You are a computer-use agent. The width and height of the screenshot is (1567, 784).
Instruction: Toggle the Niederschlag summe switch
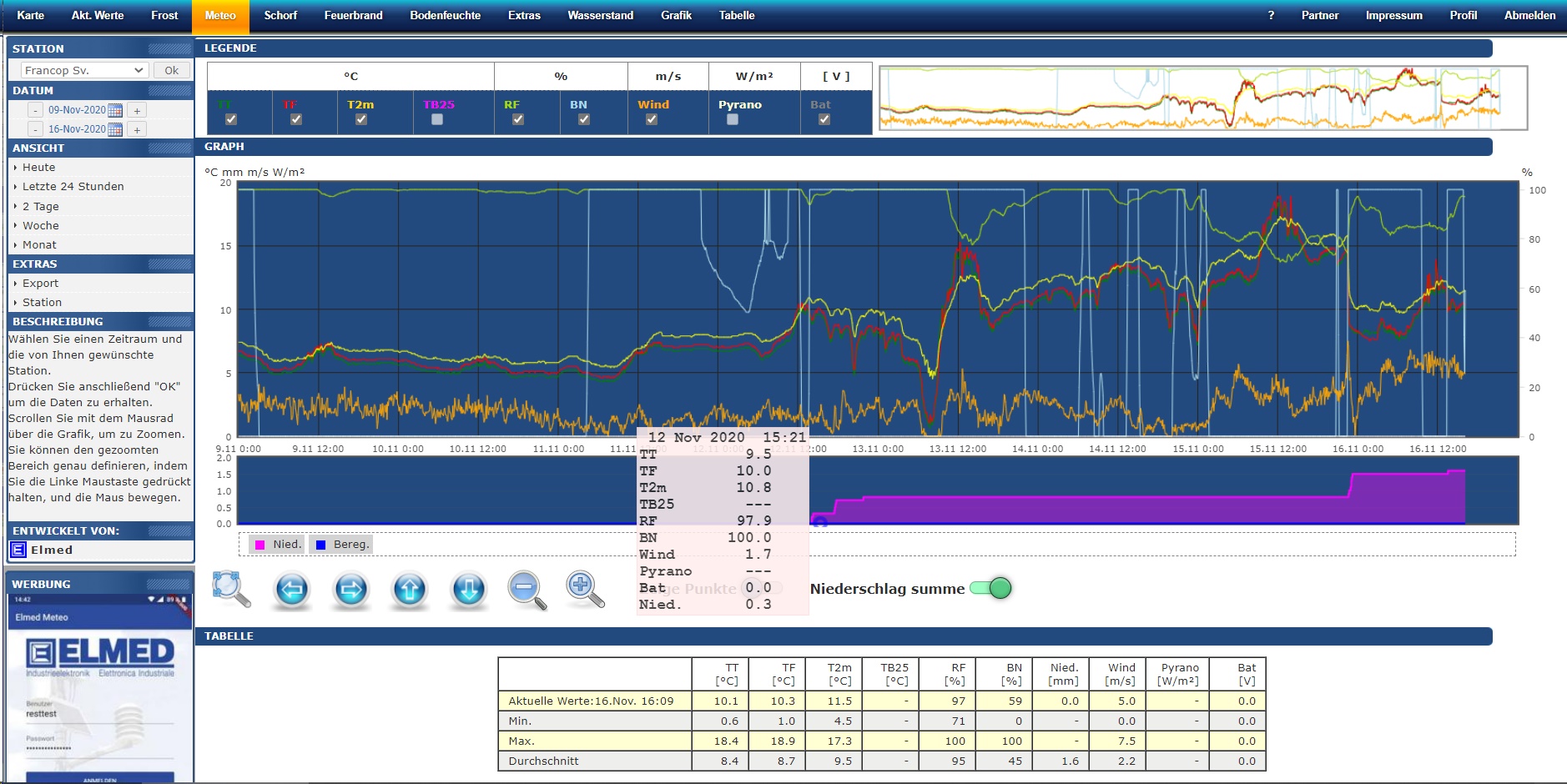[x=991, y=589]
